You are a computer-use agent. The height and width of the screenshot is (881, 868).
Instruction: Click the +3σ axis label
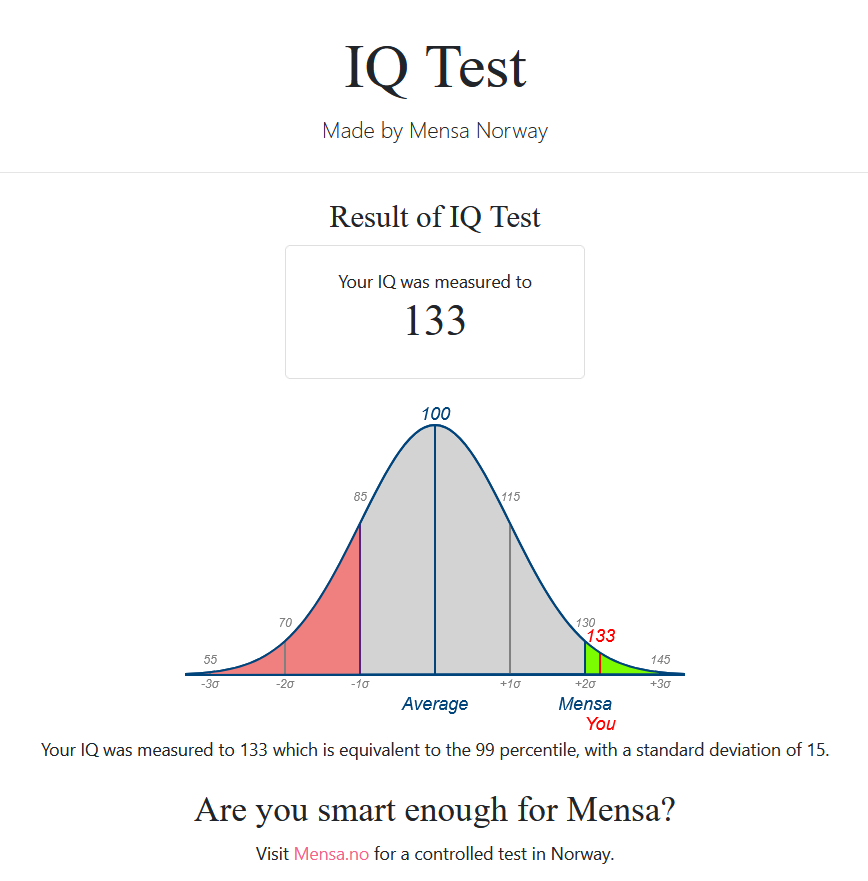tap(660, 684)
